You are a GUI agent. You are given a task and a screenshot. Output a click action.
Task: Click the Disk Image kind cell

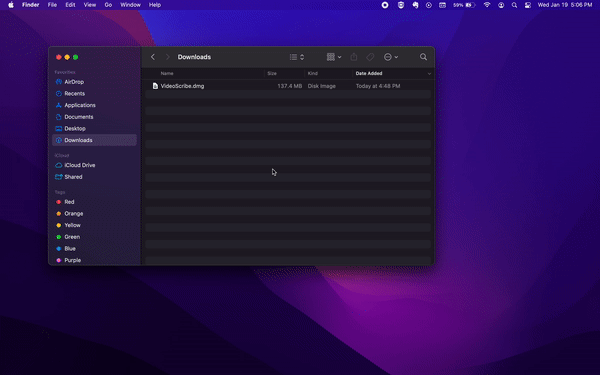(321, 86)
